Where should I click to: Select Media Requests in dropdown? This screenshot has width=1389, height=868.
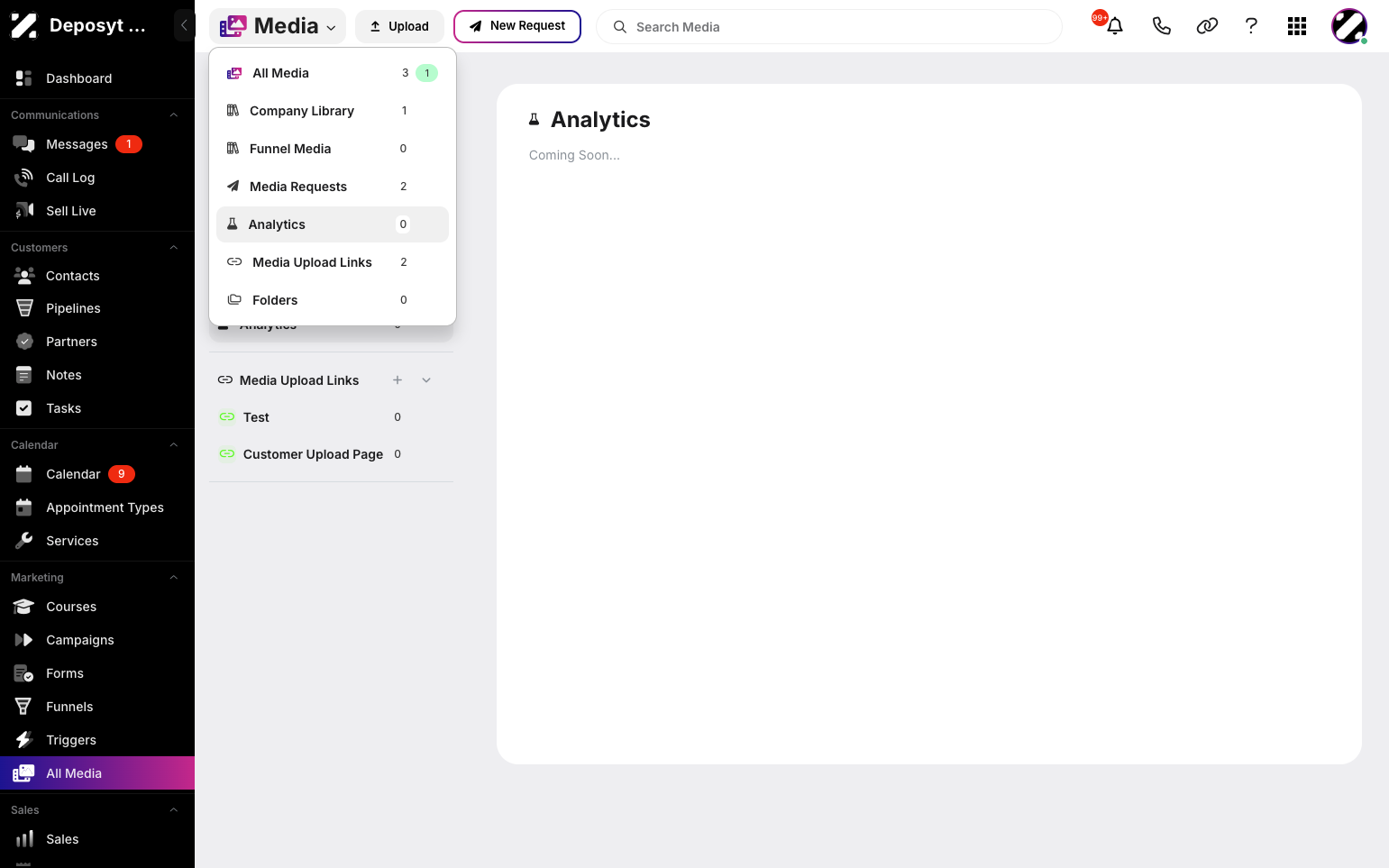(x=333, y=187)
